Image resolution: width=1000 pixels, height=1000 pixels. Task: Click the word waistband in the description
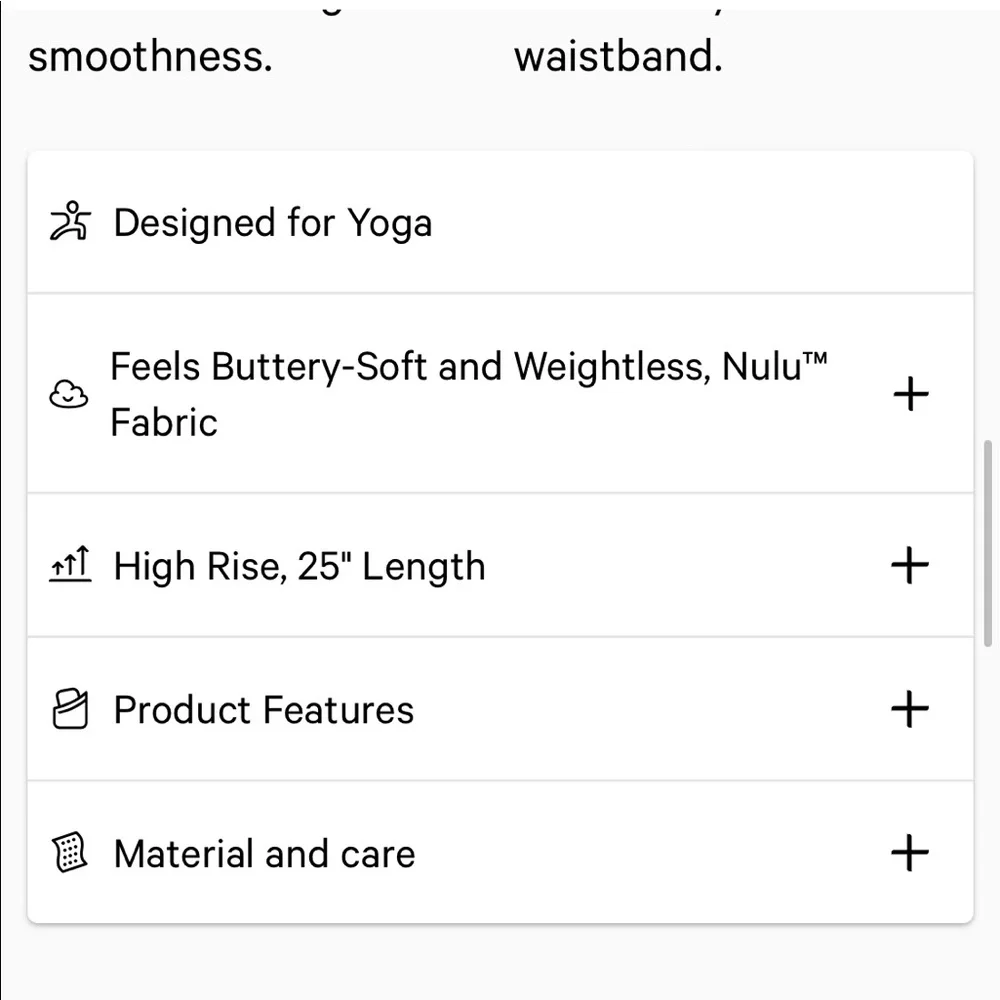[617, 57]
